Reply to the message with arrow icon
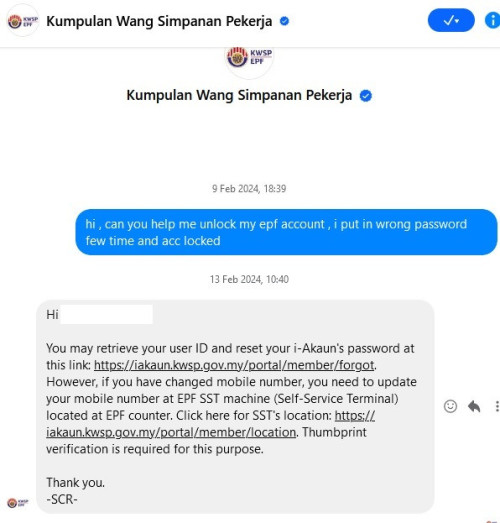 click(x=474, y=406)
